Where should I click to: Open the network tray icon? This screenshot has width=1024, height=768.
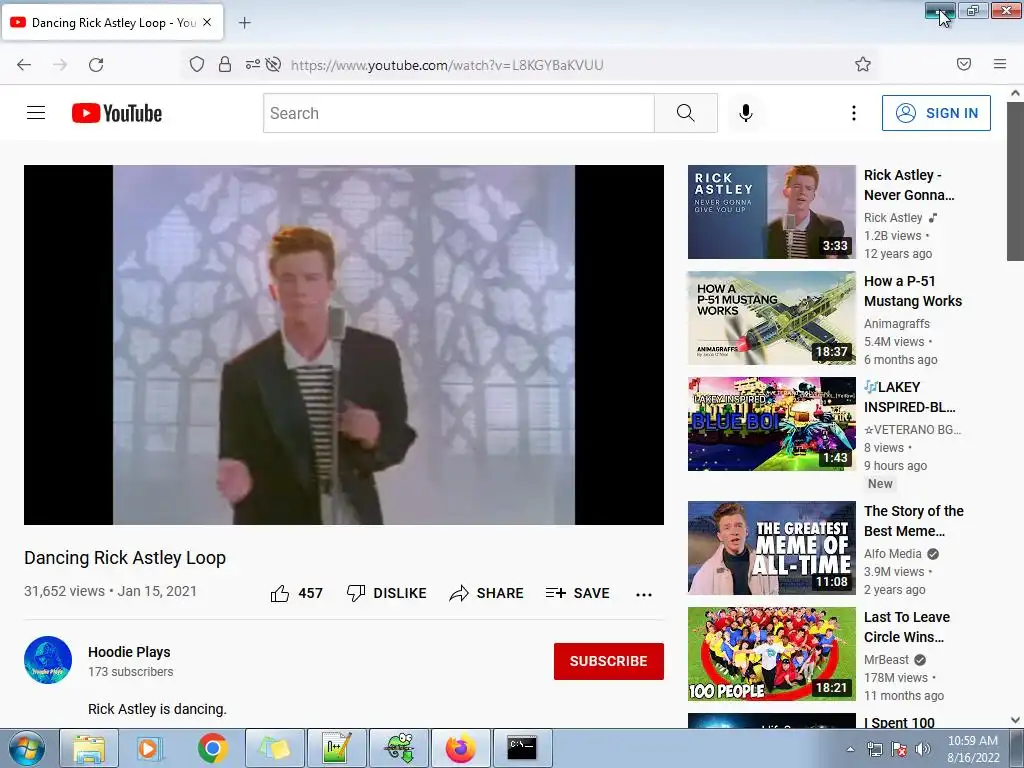click(874, 749)
